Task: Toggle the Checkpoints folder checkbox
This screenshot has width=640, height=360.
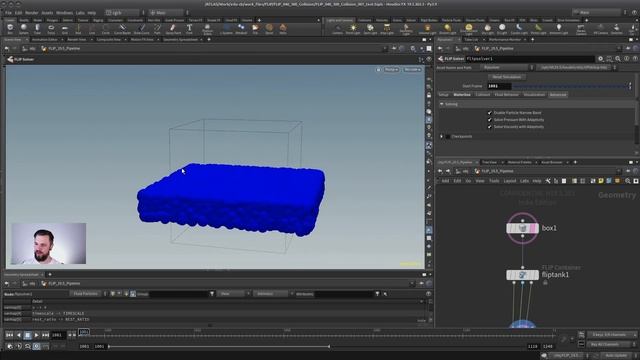Action: click(448, 136)
